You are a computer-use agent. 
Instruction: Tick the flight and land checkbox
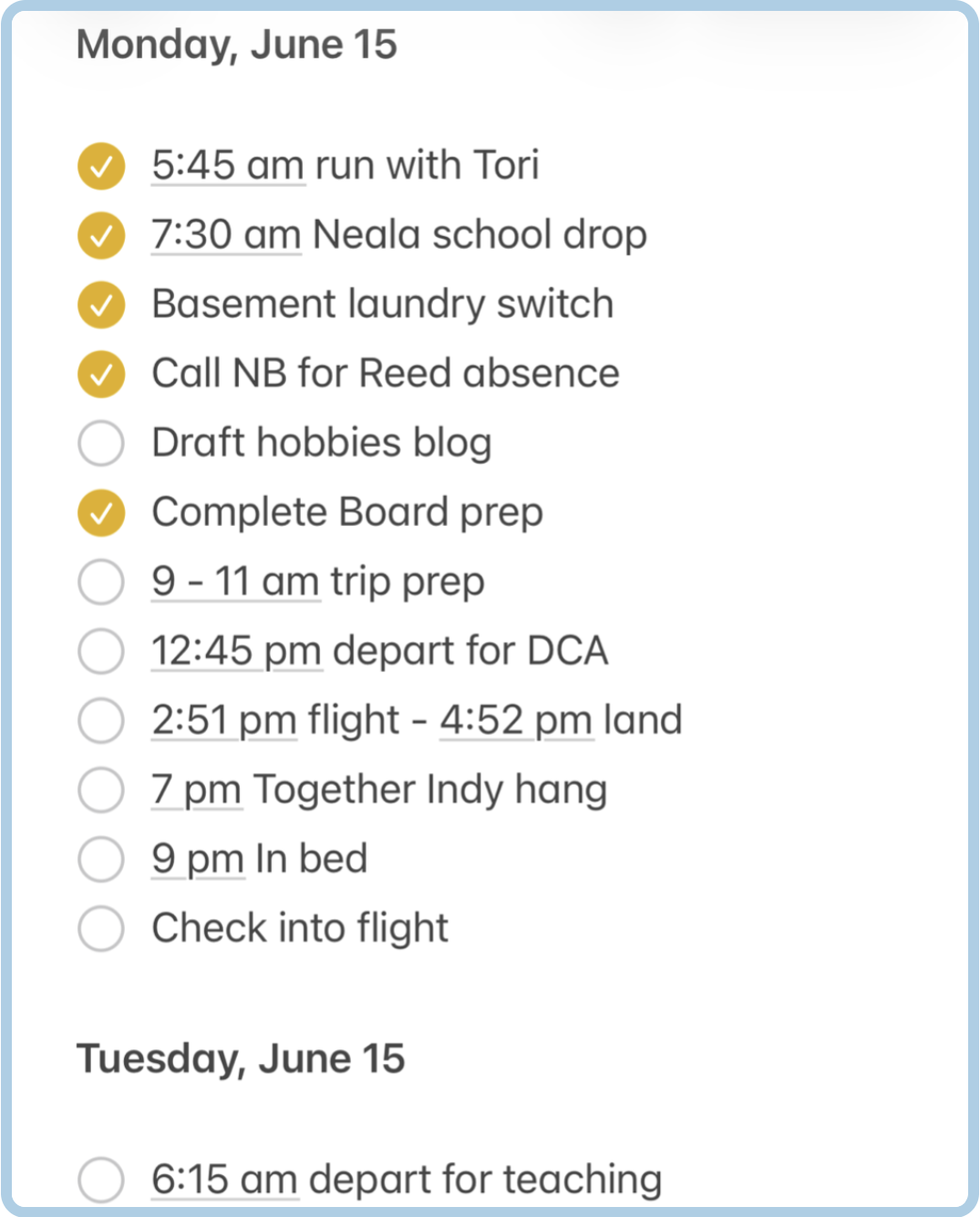101,720
